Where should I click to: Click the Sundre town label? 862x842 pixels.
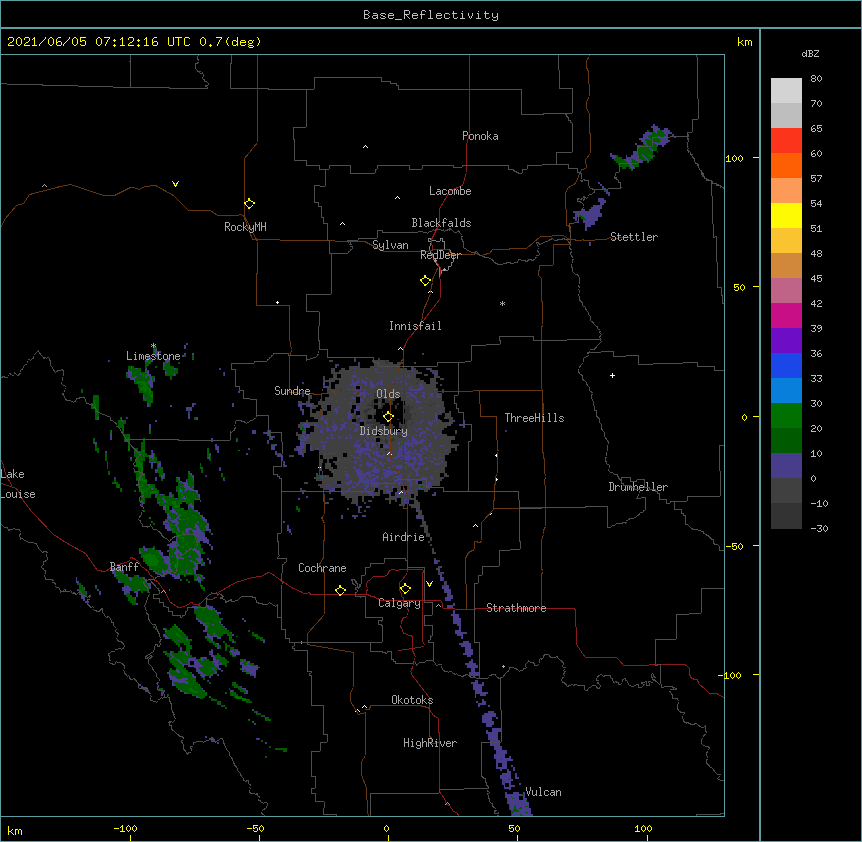click(x=292, y=391)
